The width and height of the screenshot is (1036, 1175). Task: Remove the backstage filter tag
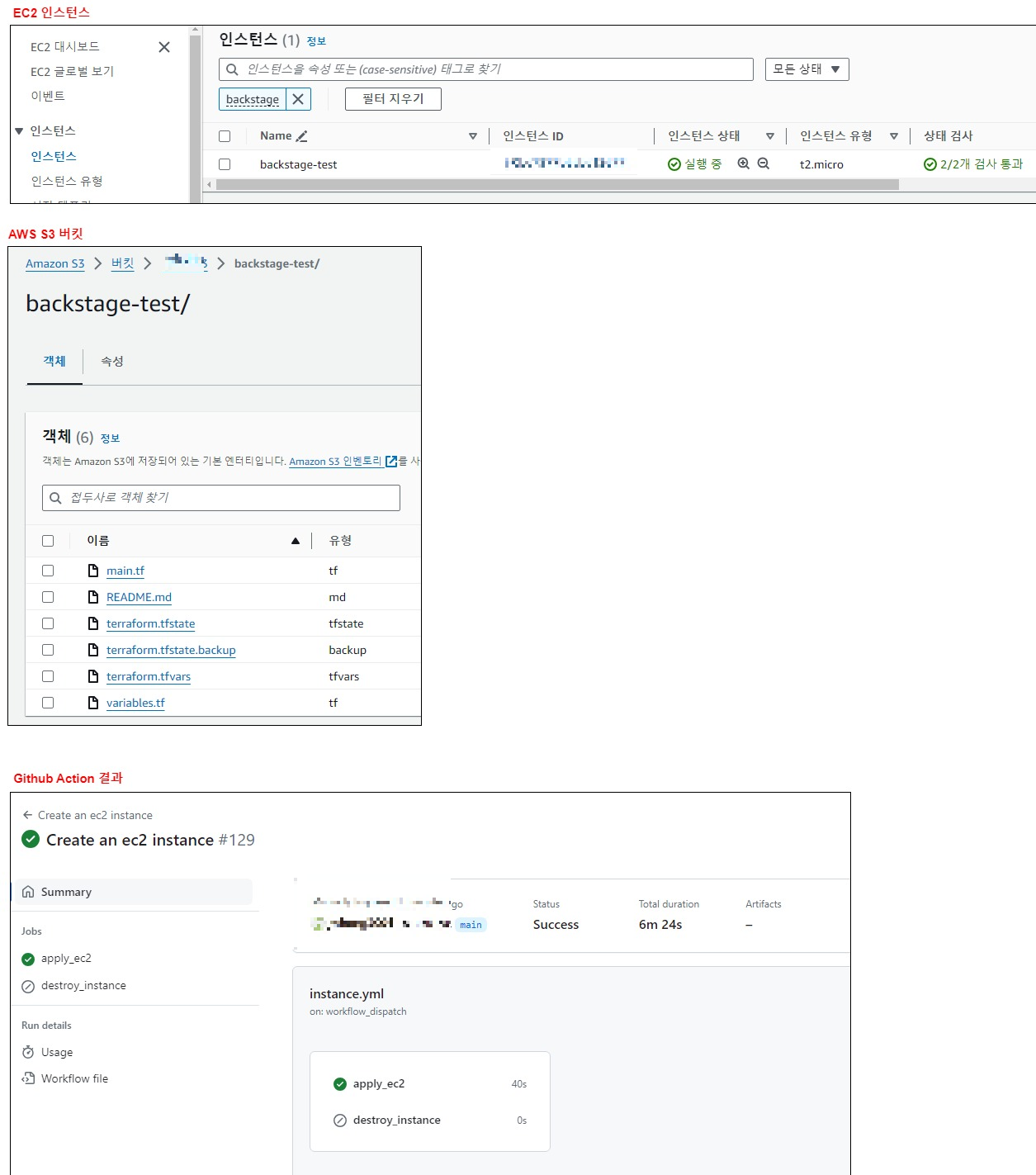pyautogui.click(x=298, y=99)
